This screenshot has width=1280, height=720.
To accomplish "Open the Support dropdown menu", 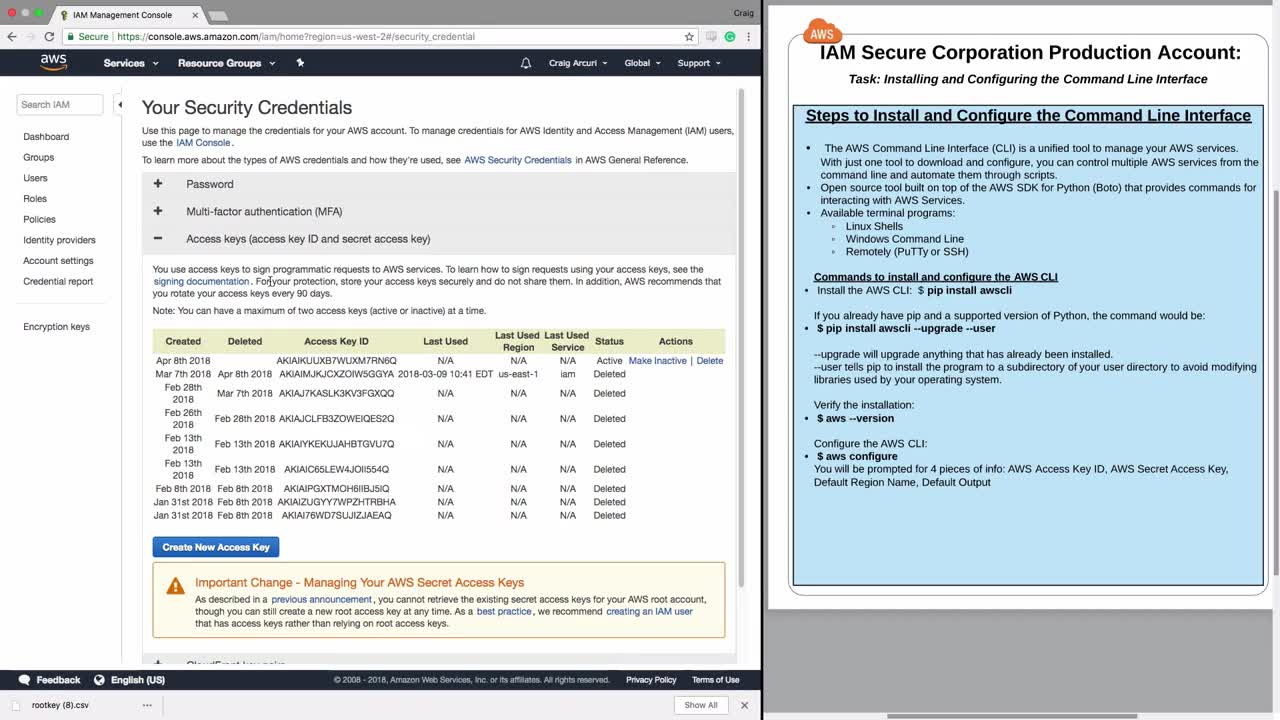I will (x=699, y=63).
